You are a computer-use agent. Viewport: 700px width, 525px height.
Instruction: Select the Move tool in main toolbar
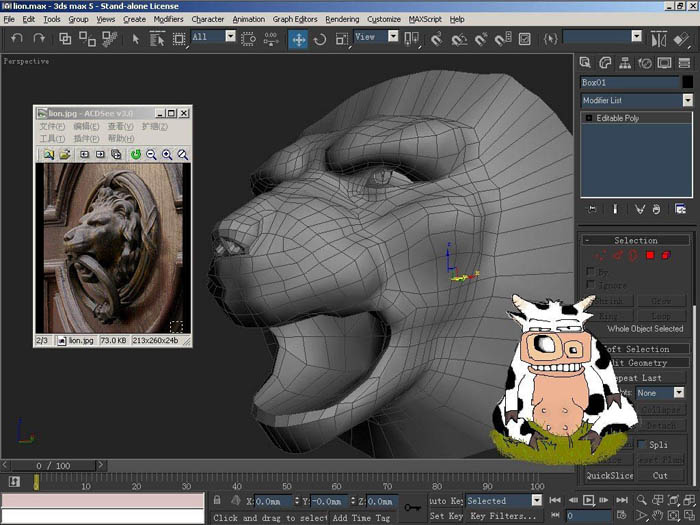coord(298,39)
